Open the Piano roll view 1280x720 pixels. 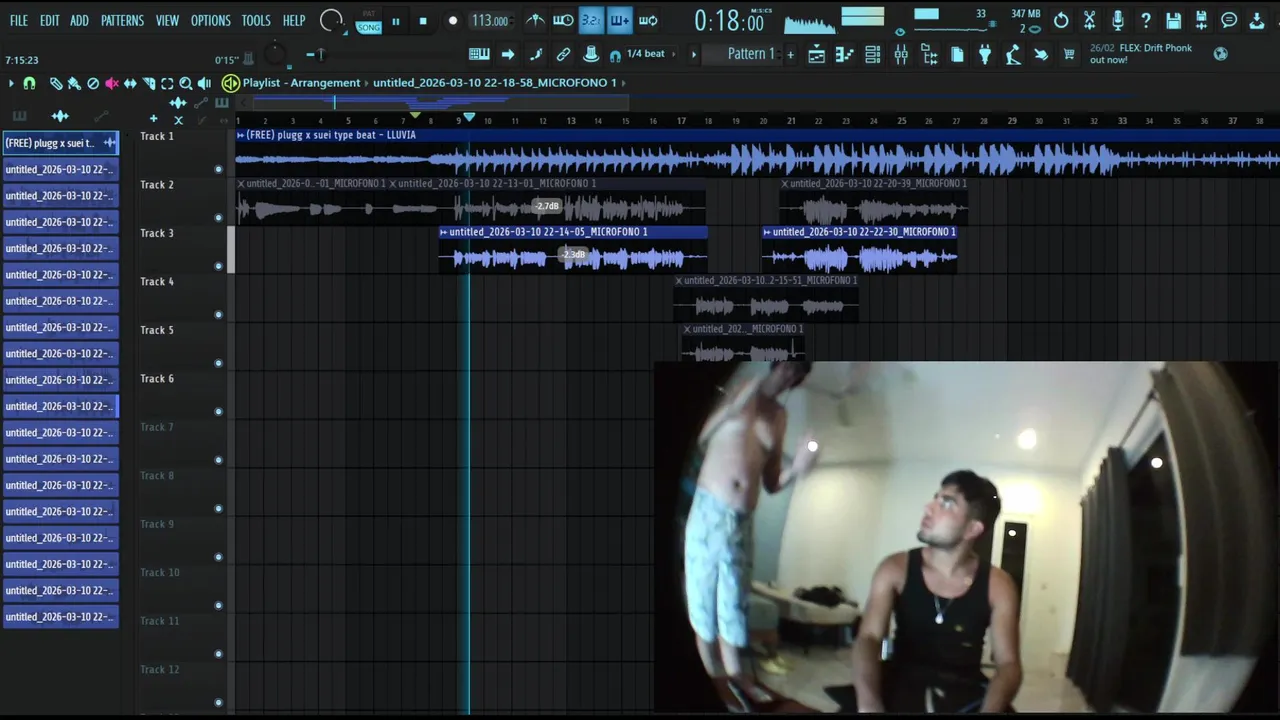[x=844, y=55]
